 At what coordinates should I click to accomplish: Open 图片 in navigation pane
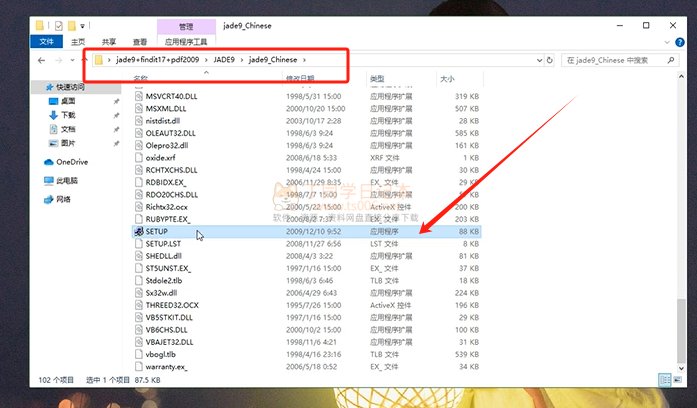click(68, 143)
